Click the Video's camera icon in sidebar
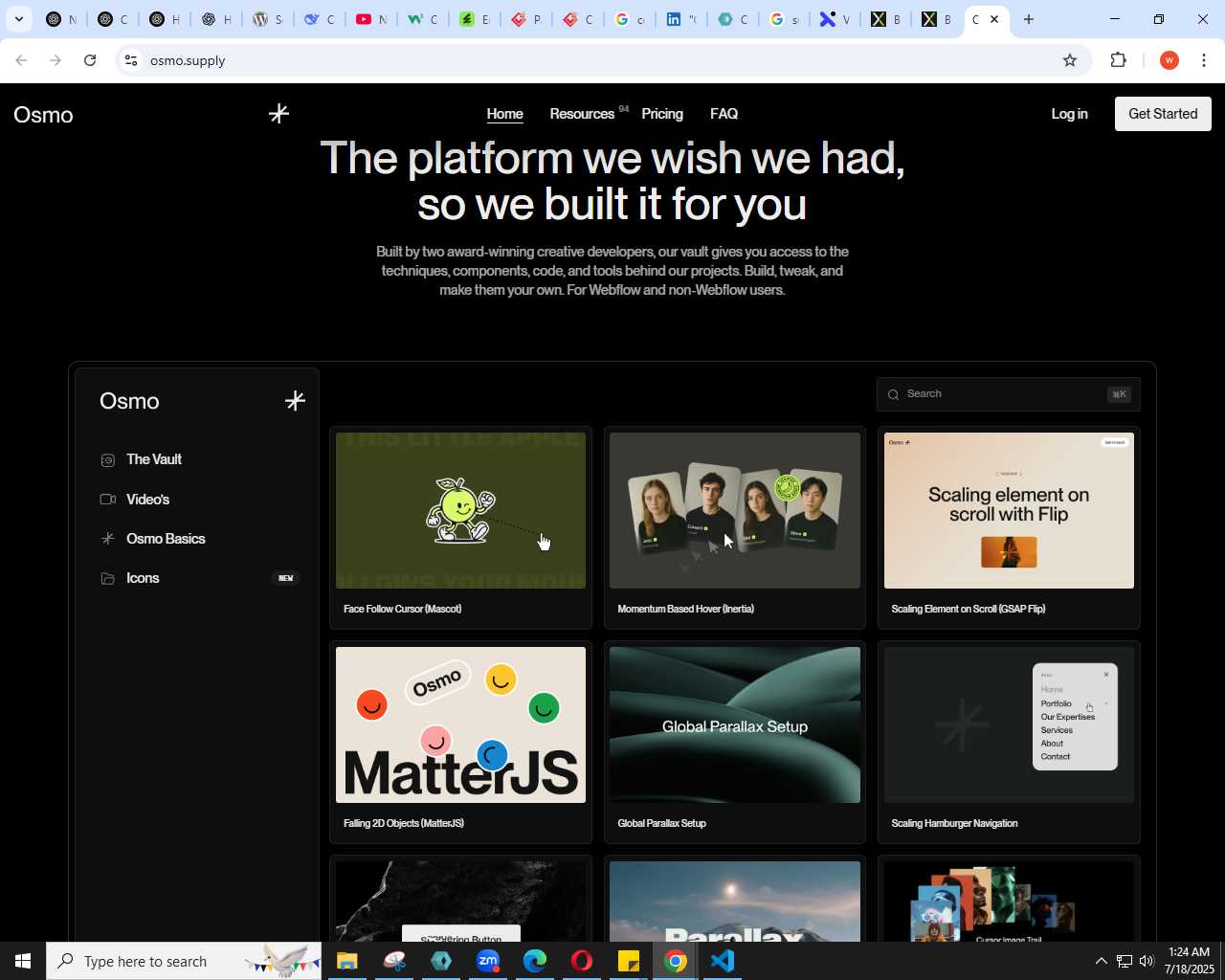This screenshot has height=980, width=1225. tap(107, 500)
